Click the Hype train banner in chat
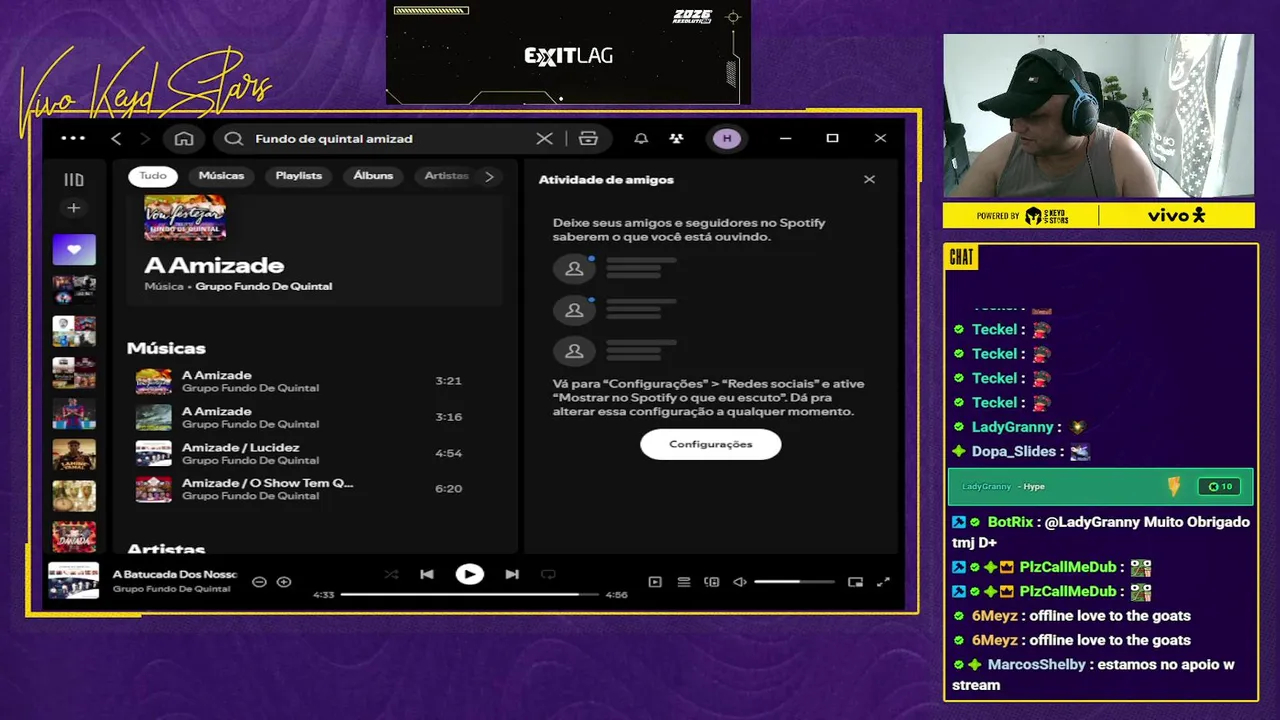Viewport: 1280px width, 720px height. pos(1100,487)
